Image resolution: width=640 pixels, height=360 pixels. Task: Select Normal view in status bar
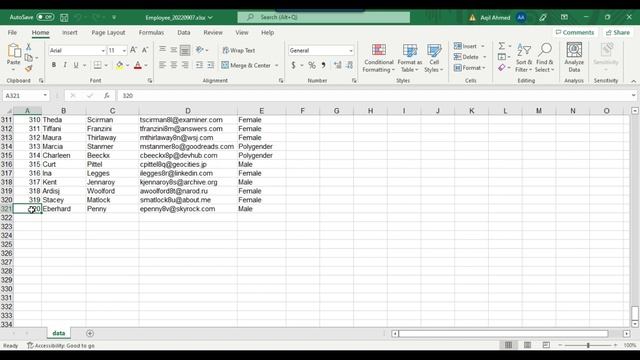coord(509,345)
